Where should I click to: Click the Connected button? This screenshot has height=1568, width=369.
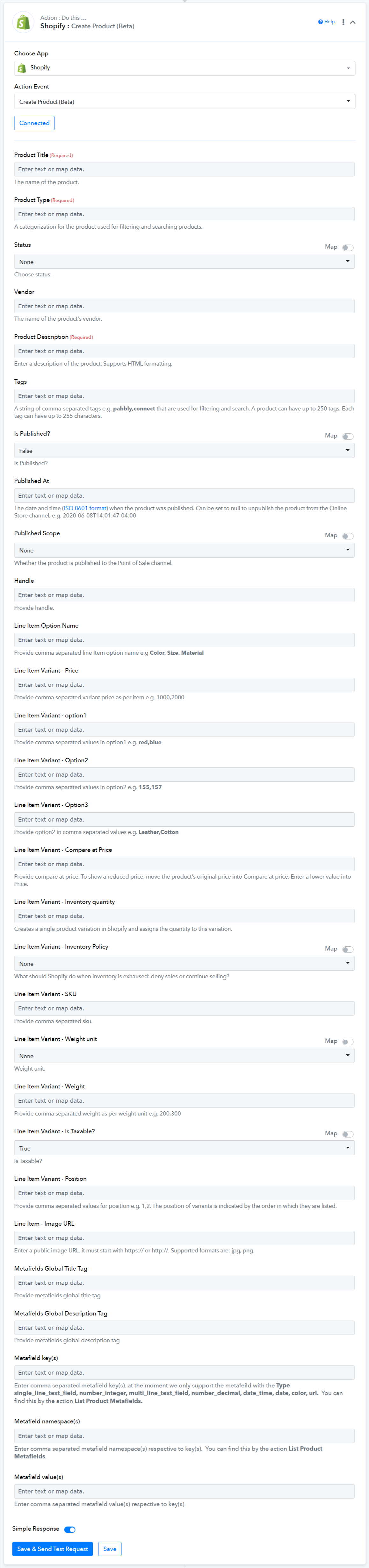point(34,123)
